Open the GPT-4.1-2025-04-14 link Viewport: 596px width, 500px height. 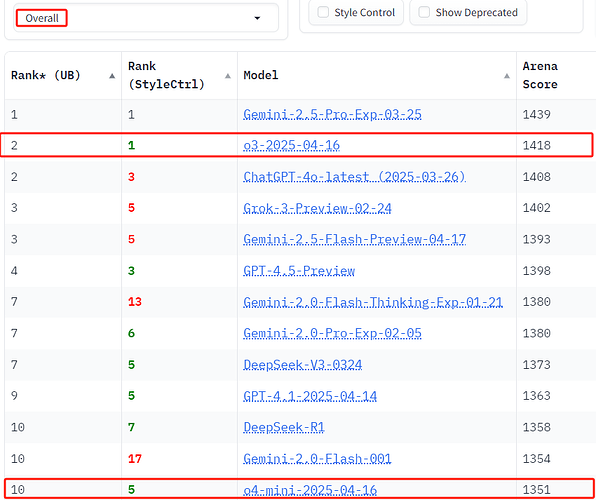310,396
